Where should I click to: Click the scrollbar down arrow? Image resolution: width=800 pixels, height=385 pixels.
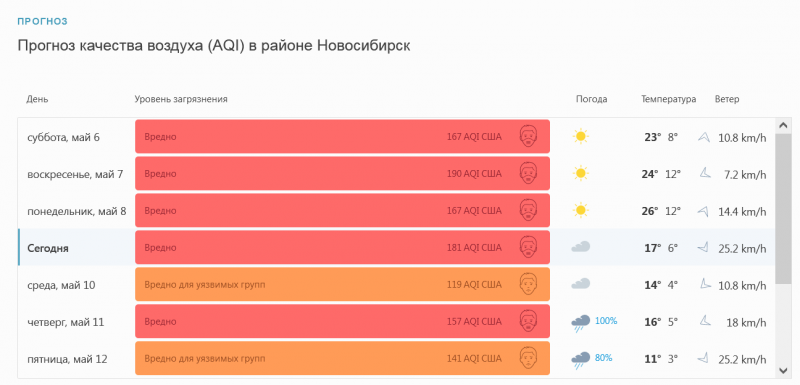[783, 371]
